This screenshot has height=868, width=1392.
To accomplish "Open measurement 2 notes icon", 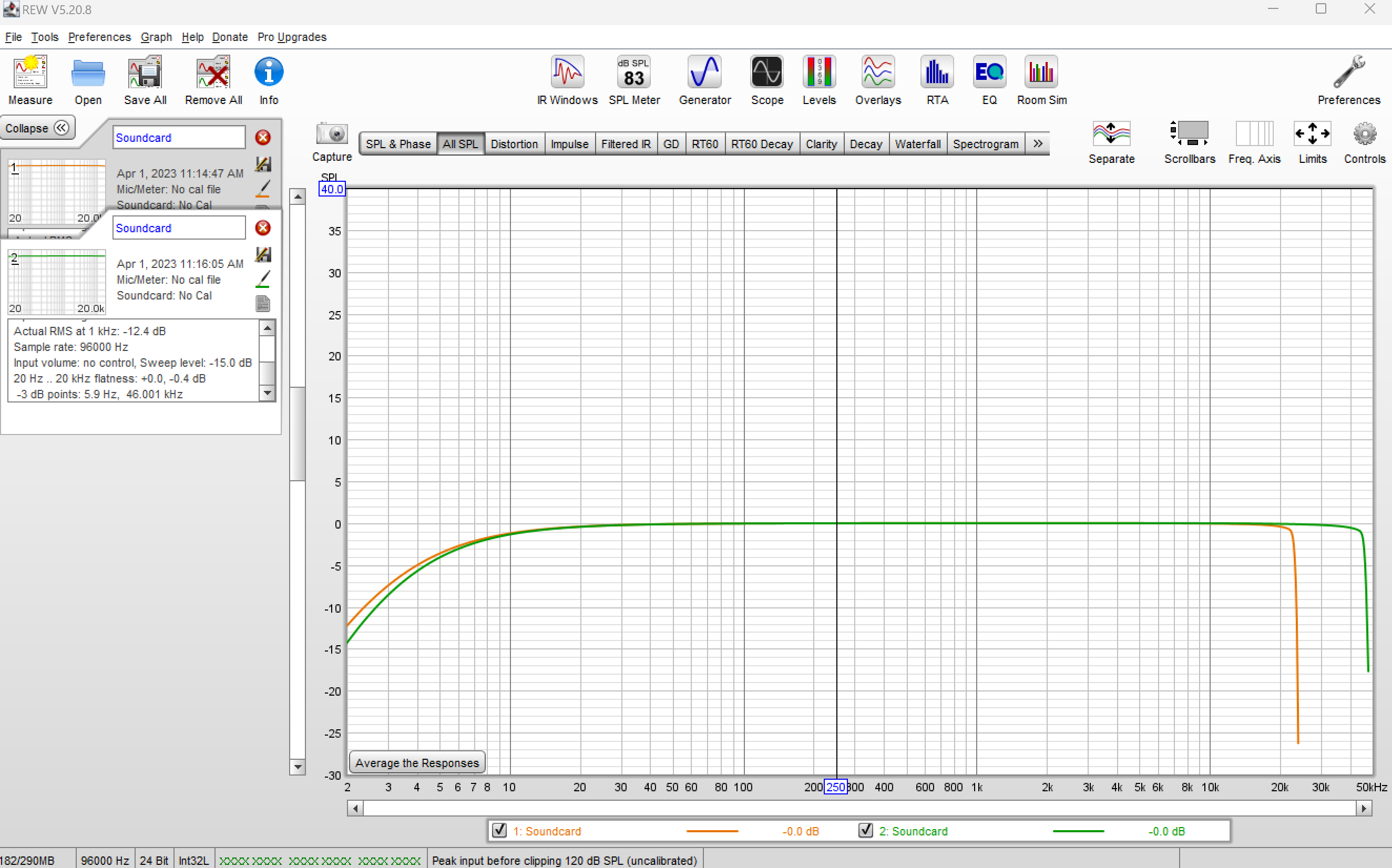I will [262, 304].
